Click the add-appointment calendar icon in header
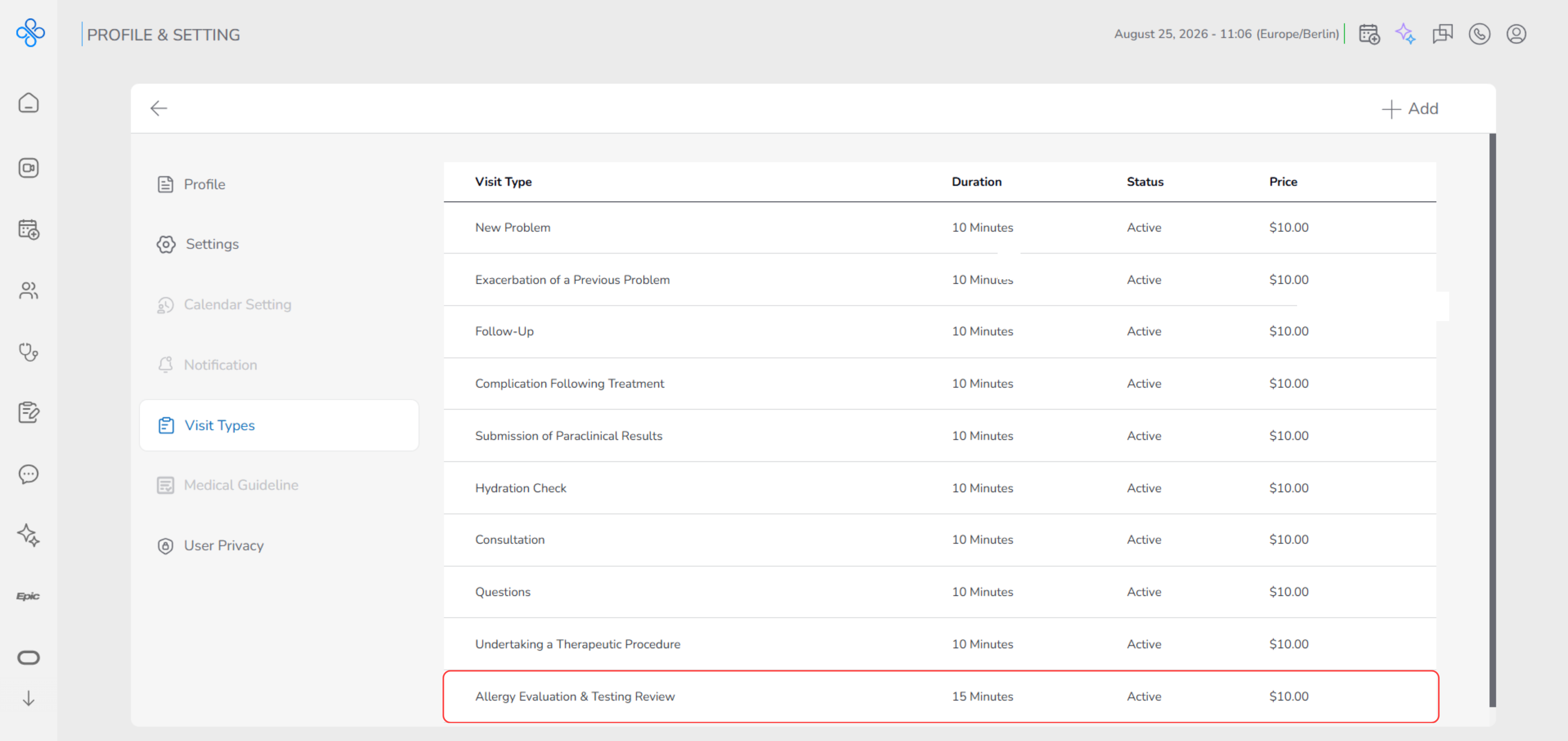 point(1369,34)
